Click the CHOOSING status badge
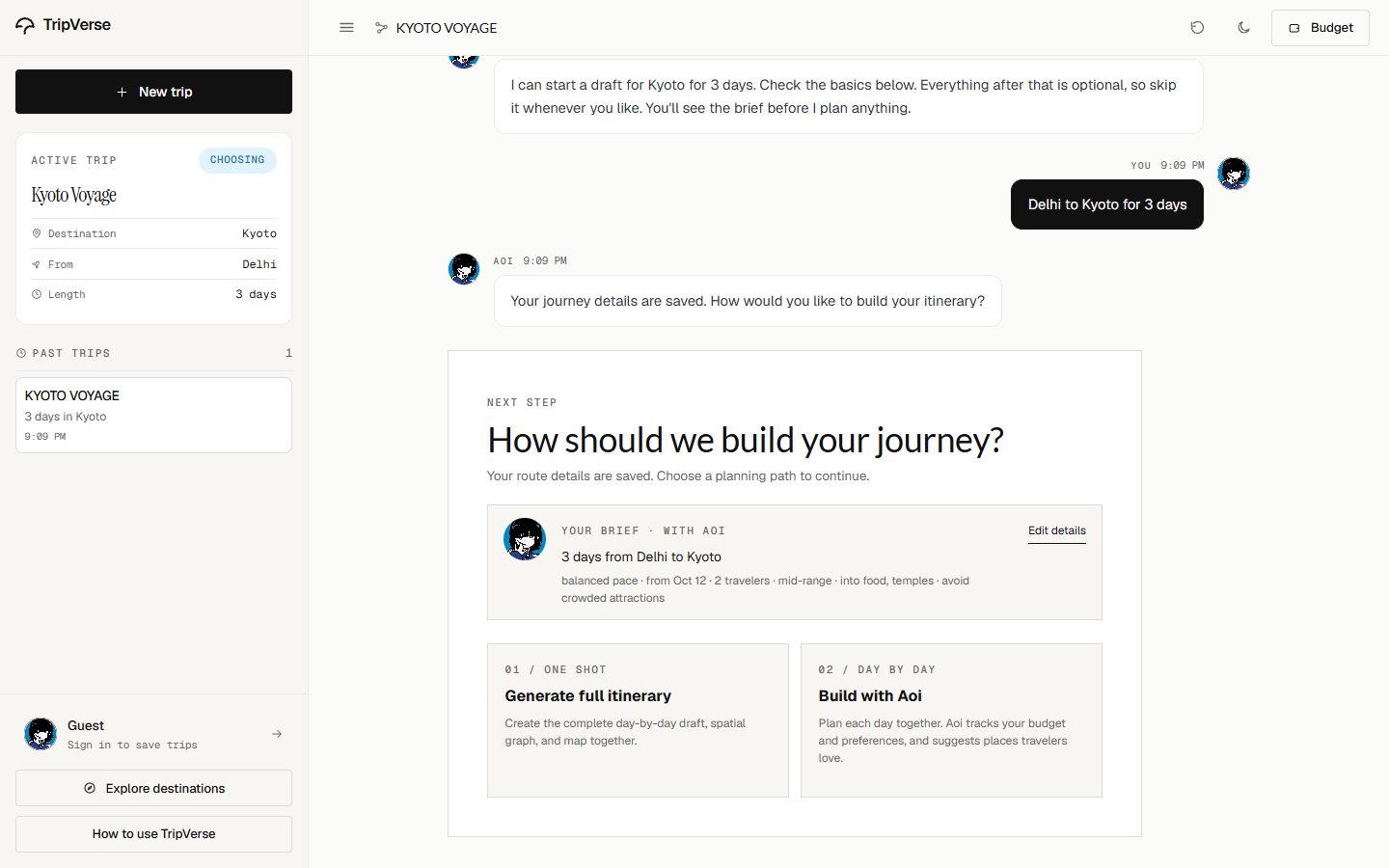Screen dimensions: 1389x868 tap(237, 160)
